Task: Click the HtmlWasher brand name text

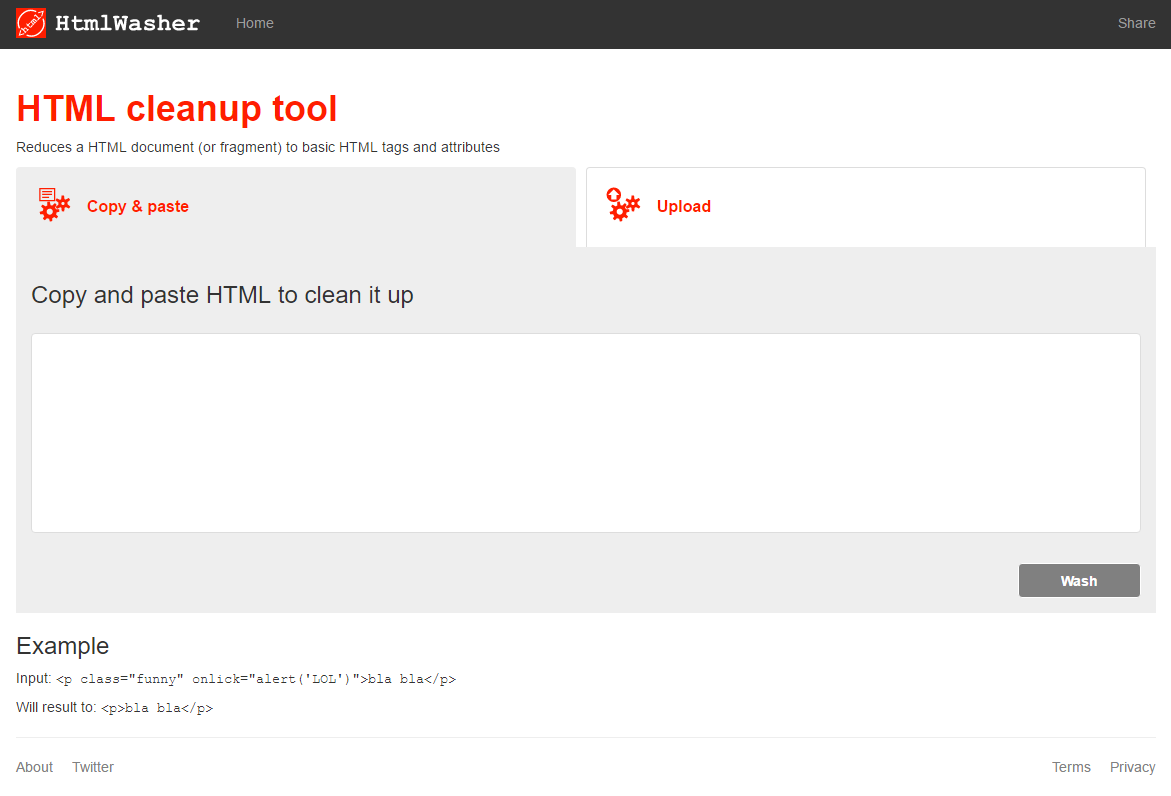Action: [x=127, y=23]
